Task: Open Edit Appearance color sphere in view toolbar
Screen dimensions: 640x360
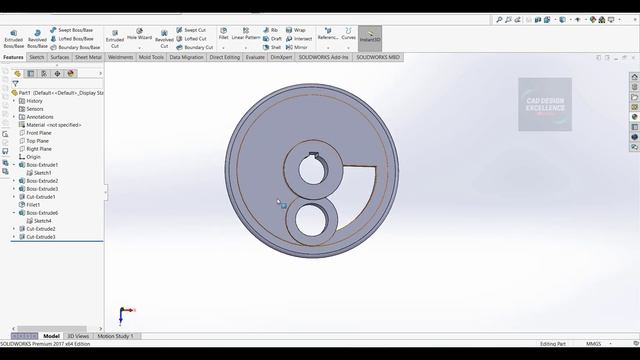Action: (x=593, y=20)
